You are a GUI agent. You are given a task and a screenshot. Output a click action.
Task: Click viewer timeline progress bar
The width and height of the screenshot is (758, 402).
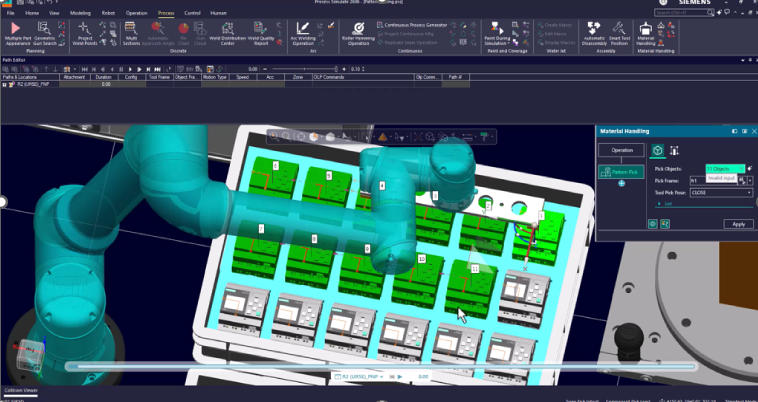tap(381, 367)
